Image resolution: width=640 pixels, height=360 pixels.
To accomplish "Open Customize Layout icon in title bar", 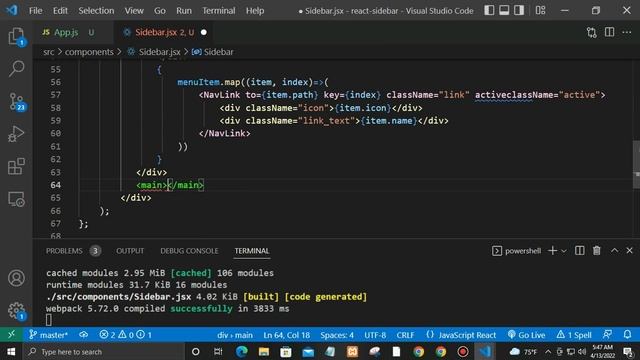I will click(540, 10).
